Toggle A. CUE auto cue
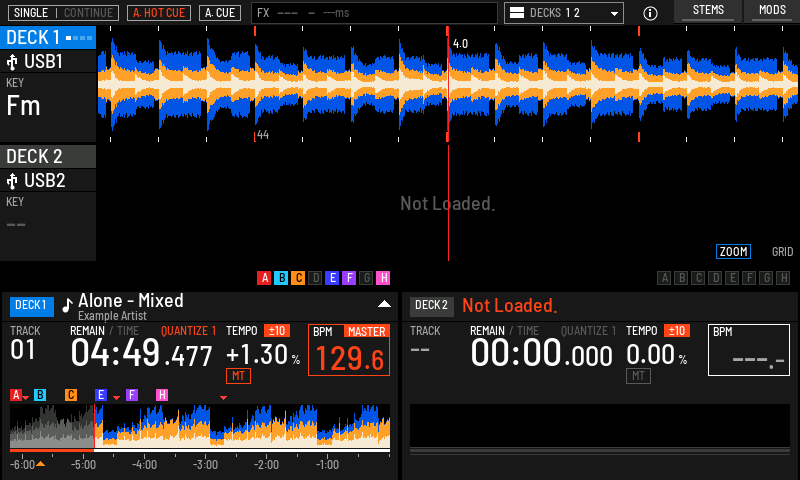Screen dimensions: 800x480 click(x=220, y=13)
